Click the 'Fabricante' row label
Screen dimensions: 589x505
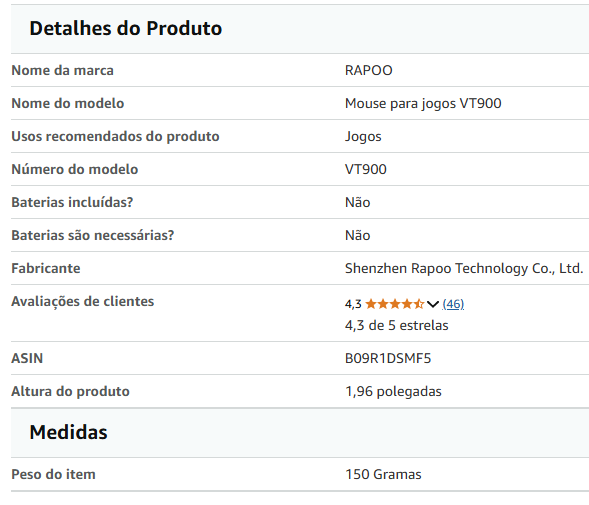pos(46,268)
